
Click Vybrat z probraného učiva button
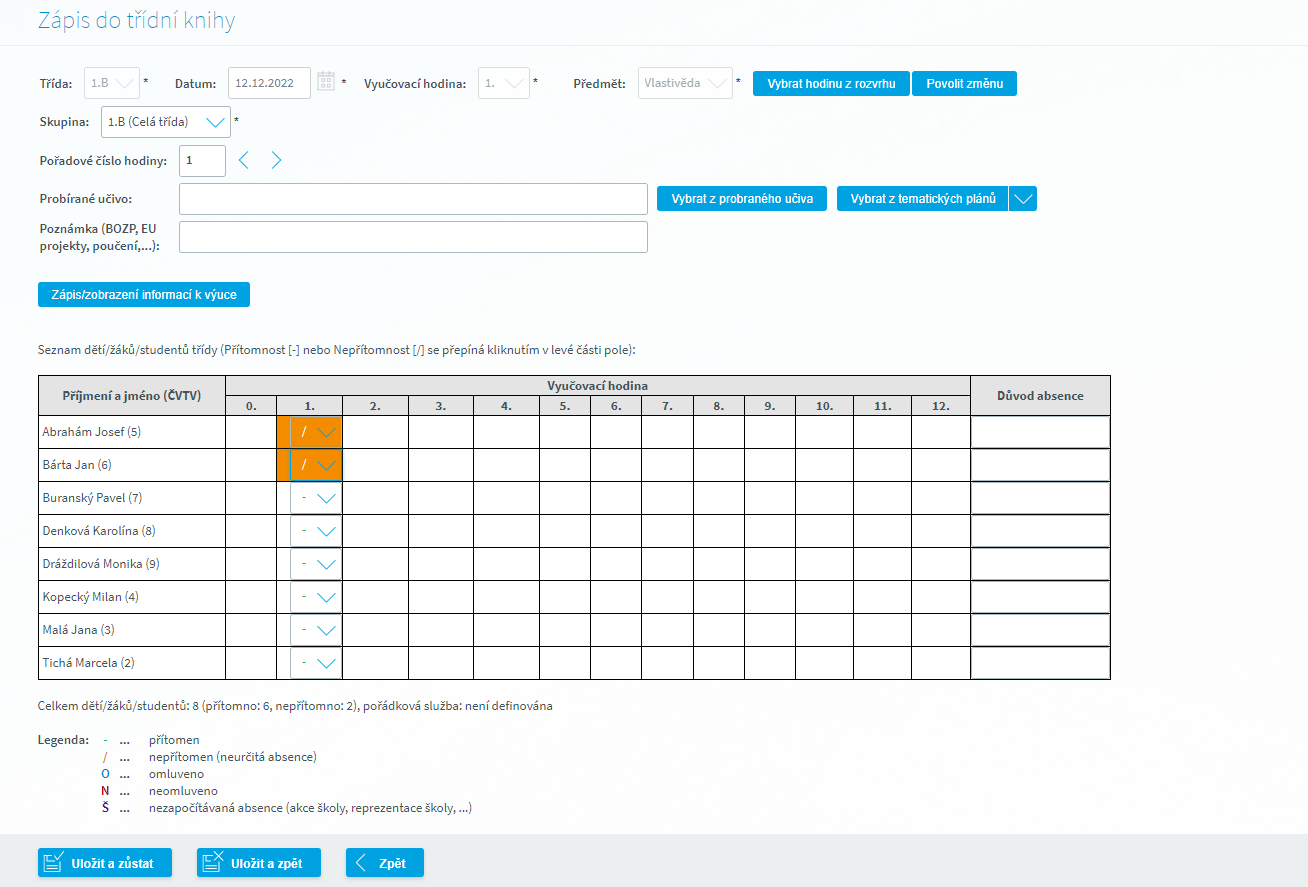tap(742, 199)
